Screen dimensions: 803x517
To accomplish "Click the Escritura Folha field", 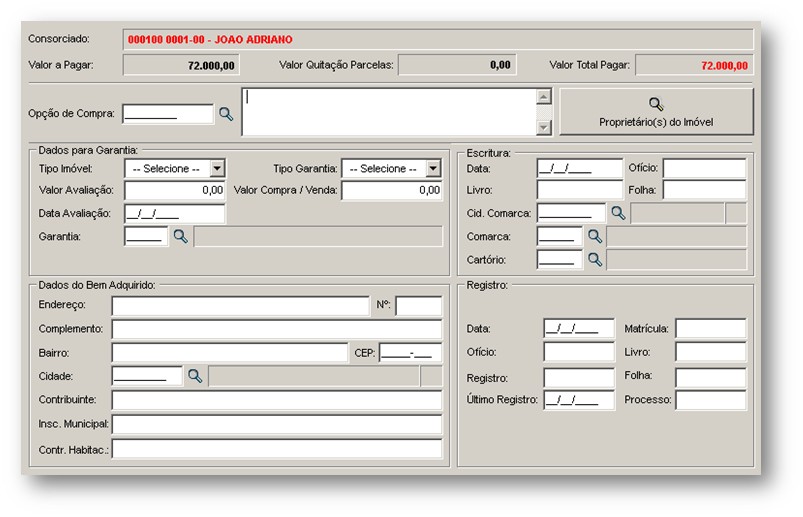I will pyautogui.click(x=705, y=190).
